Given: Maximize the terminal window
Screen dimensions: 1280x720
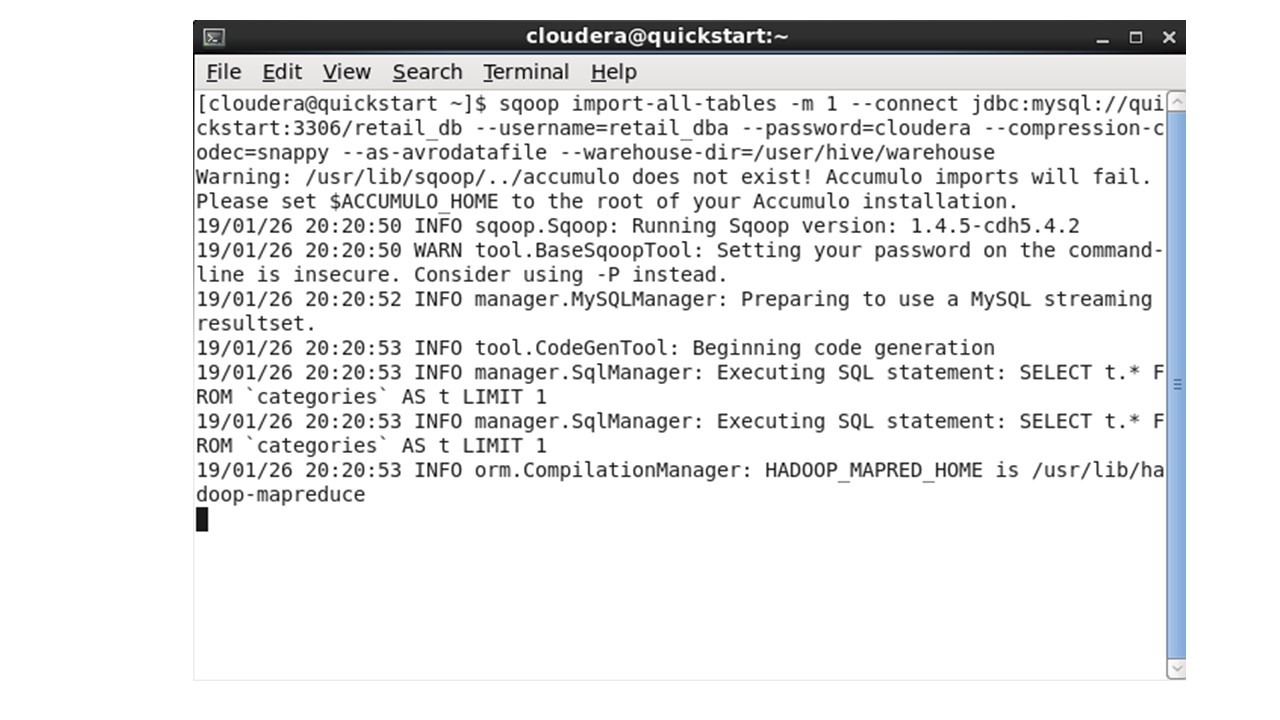Looking at the screenshot, I should tap(1136, 38).
